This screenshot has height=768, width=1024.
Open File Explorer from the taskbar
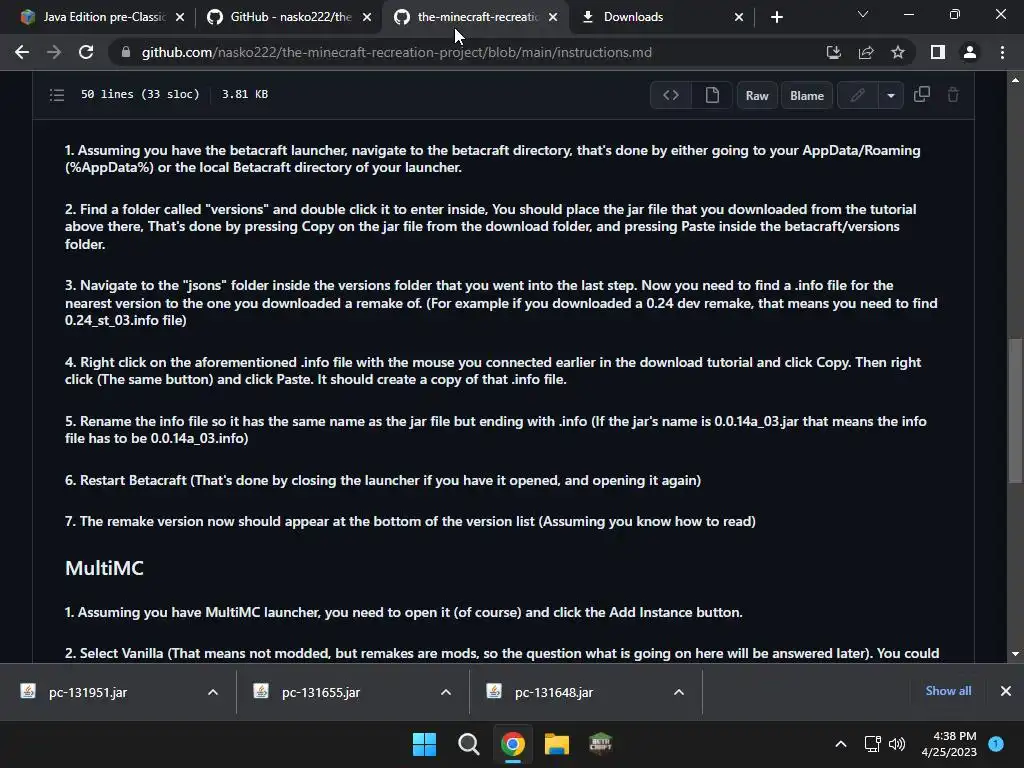coord(556,744)
